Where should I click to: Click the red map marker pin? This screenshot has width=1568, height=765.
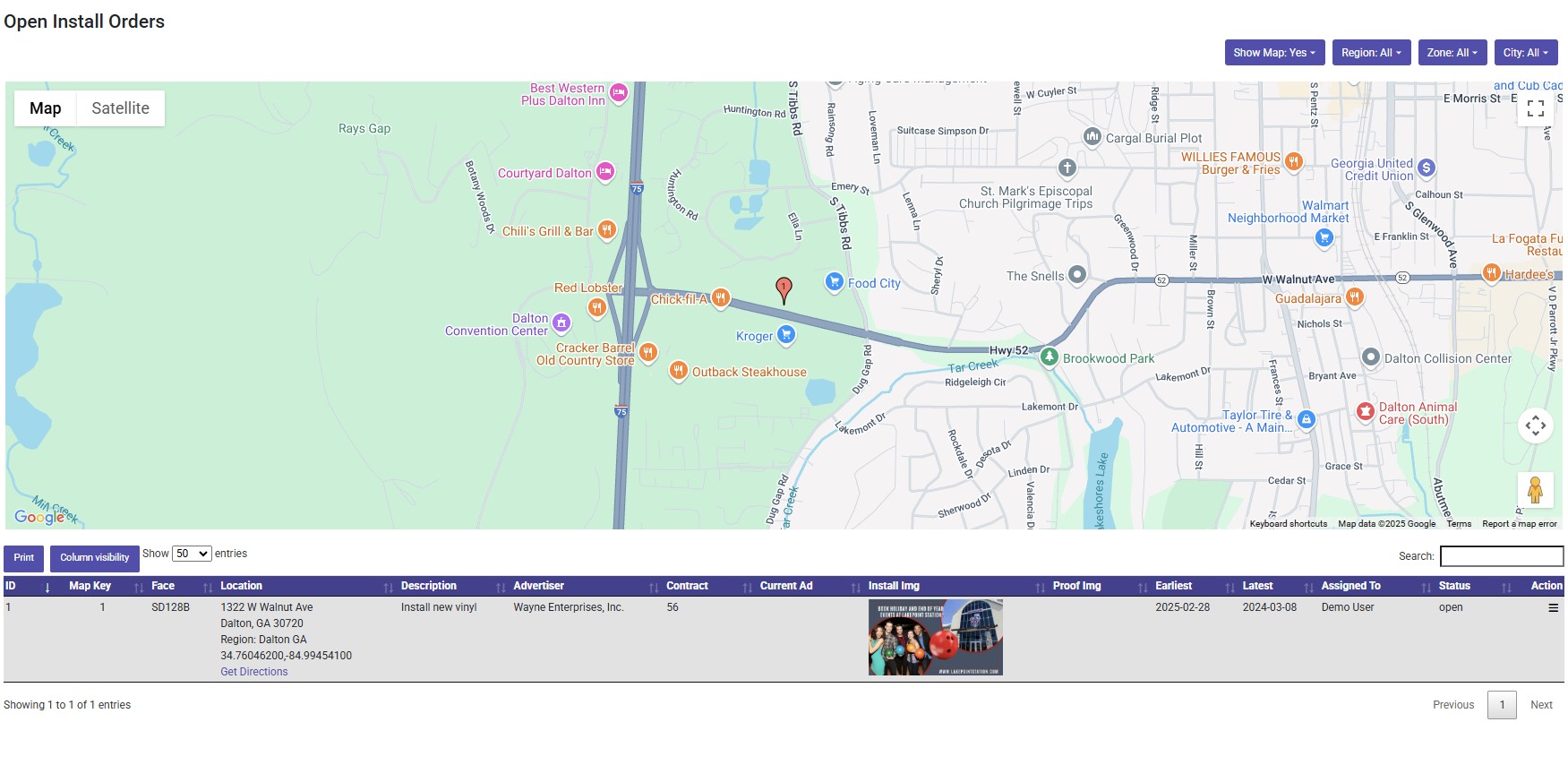[x=784, y=288]
